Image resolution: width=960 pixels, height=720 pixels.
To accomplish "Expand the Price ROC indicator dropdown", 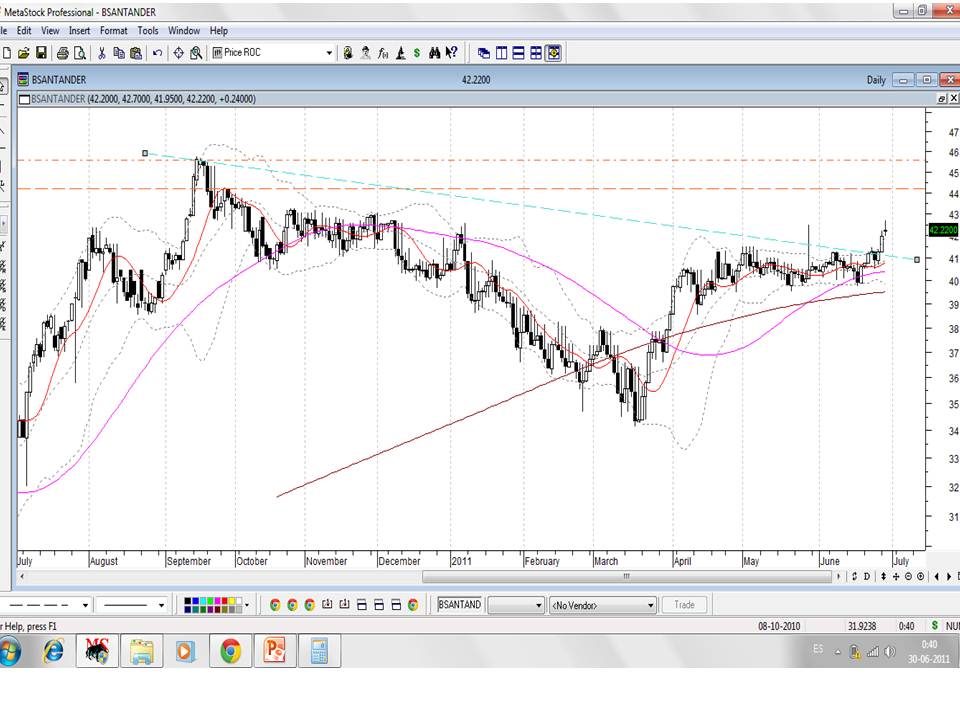I will [329, 53].
